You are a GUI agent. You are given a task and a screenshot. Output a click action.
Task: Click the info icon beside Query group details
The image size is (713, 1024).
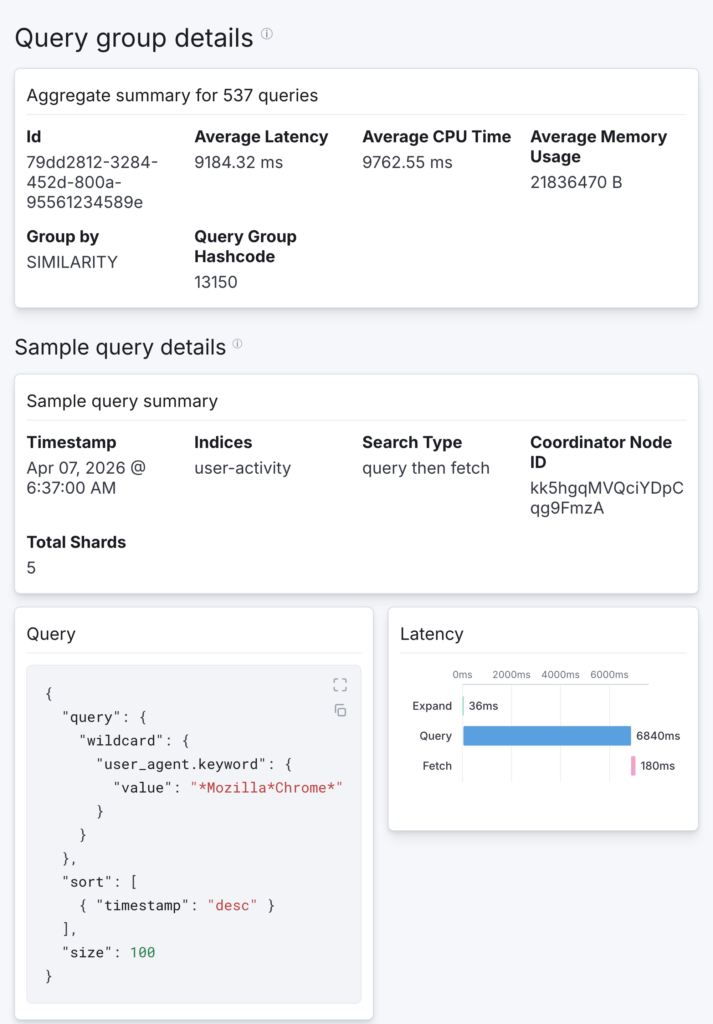tap(266, 34)
